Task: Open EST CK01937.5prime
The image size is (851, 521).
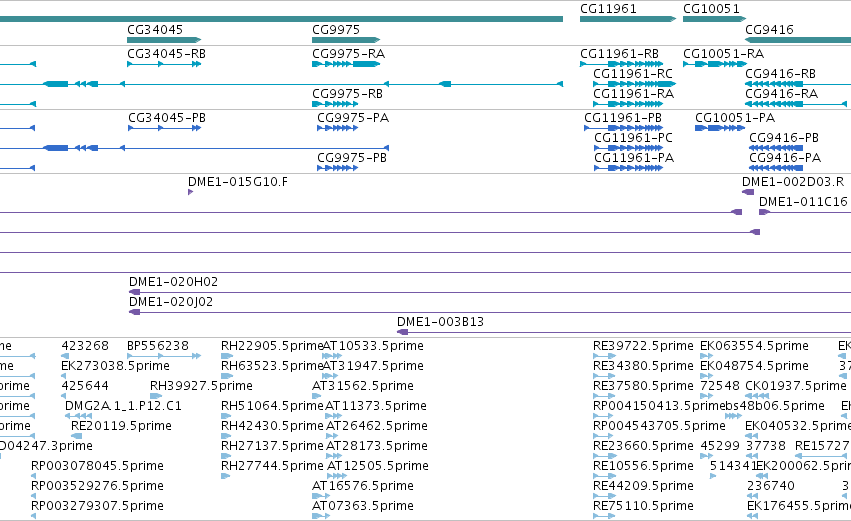Action: pyautogui.click(x=796, y=386)
